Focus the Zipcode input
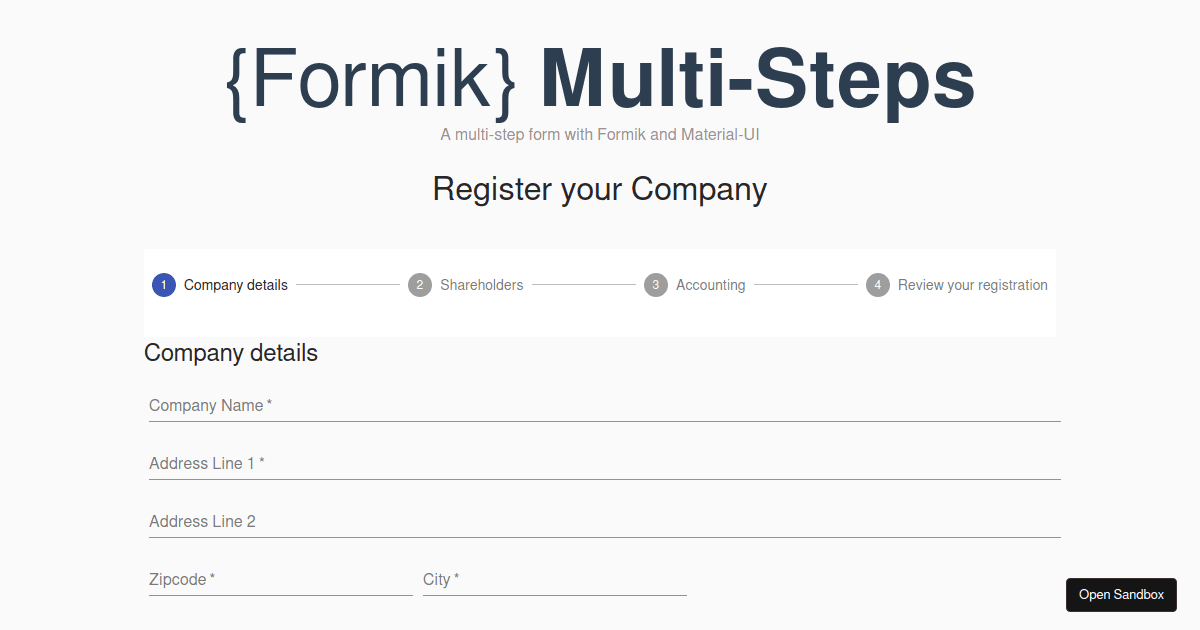1200x630 pixels. pyautogui.click(x=281, y=579)
